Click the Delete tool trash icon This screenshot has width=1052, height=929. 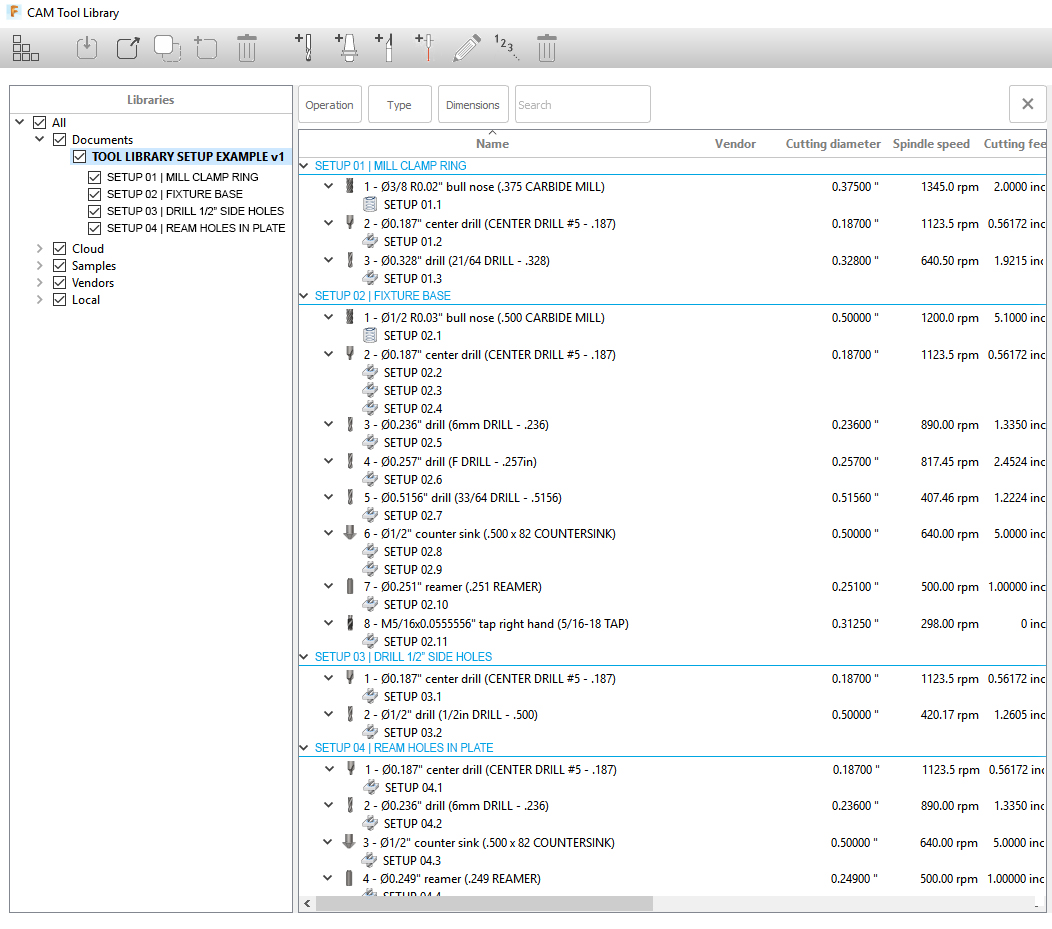coord(547,48)
